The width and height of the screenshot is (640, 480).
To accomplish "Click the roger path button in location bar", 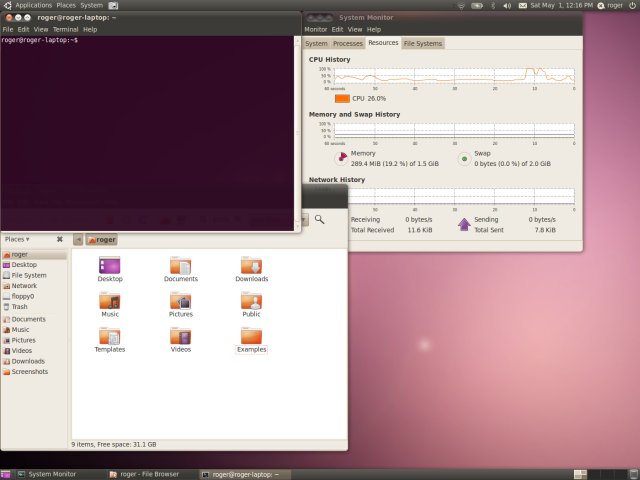I will coord(101,239).
